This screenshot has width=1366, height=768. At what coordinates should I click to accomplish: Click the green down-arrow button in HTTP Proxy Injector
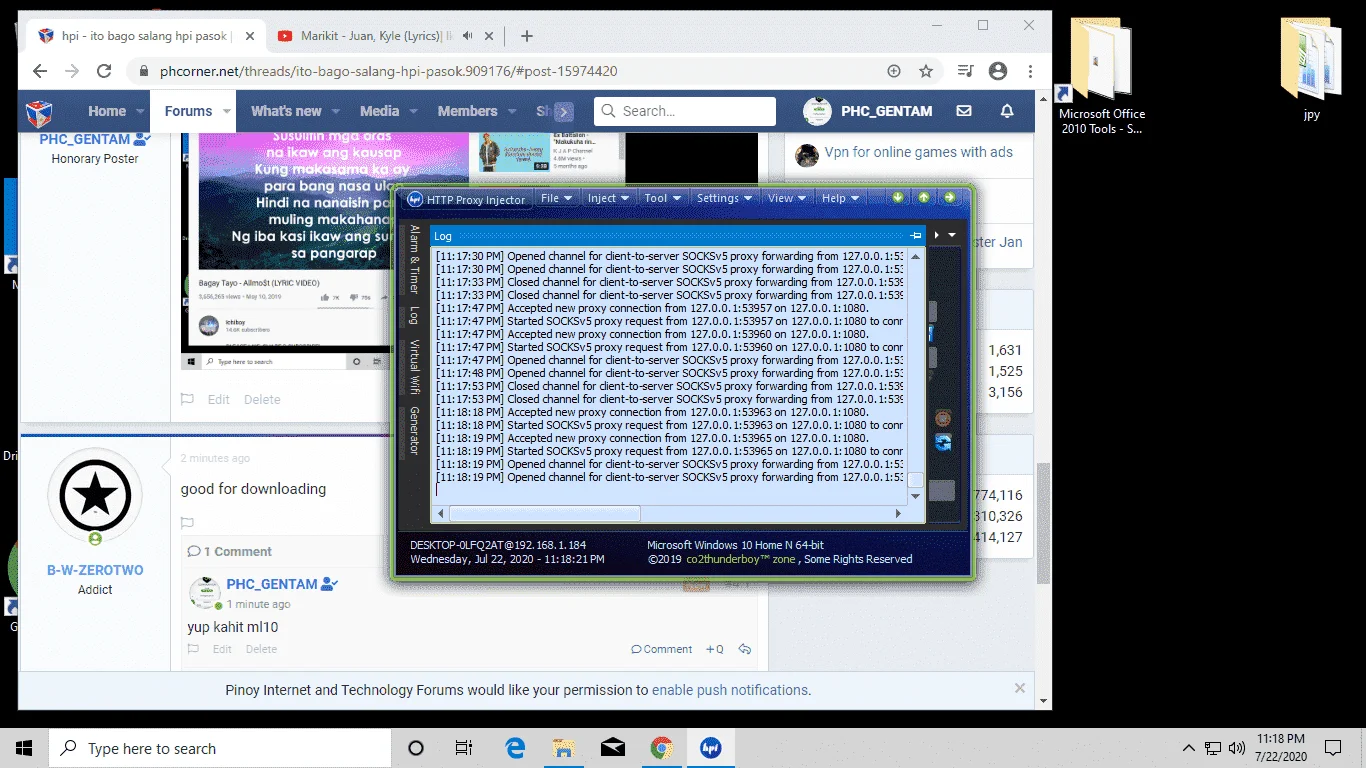coord(898,198)
